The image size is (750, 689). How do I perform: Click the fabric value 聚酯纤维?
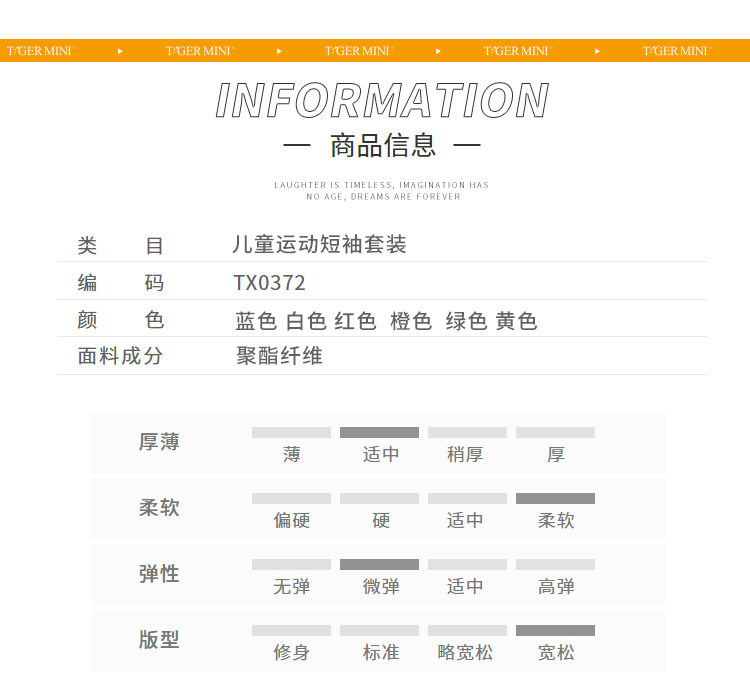(x=279, y=356)
